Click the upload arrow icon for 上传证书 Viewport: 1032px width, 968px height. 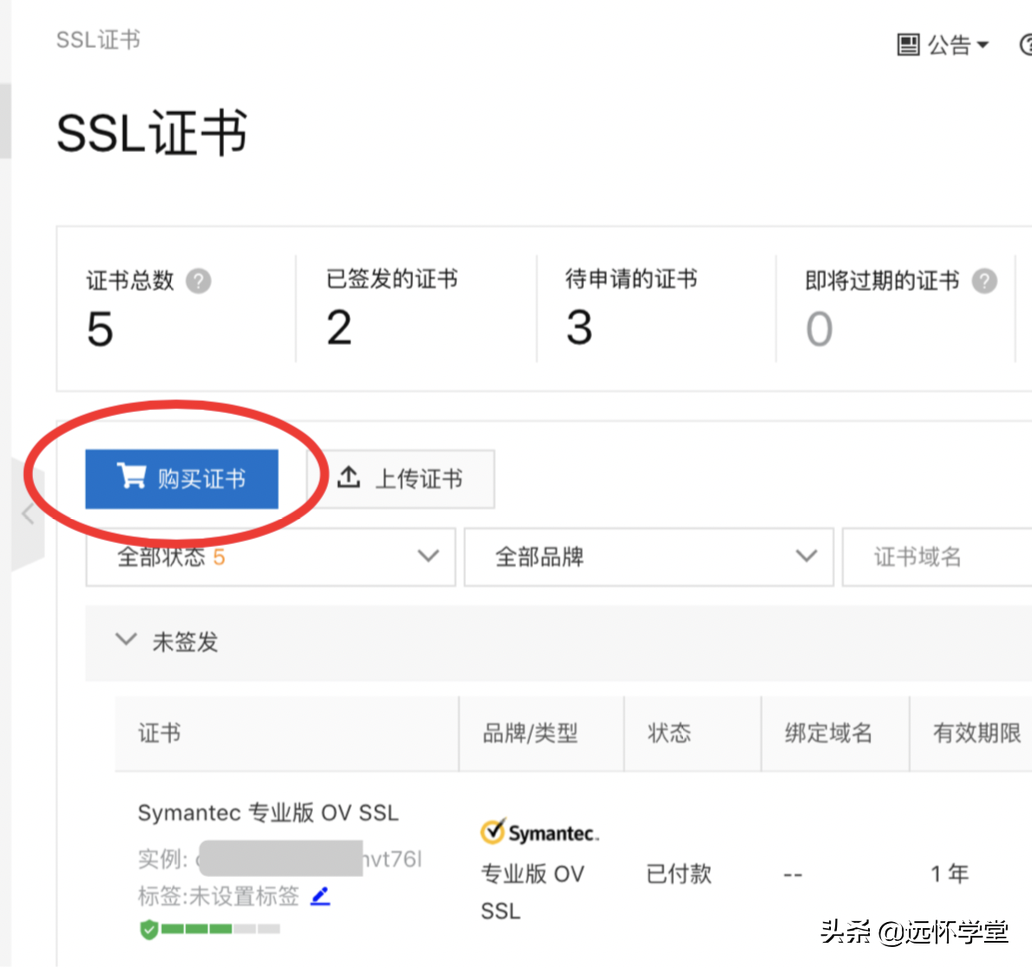tap(348, 477)
